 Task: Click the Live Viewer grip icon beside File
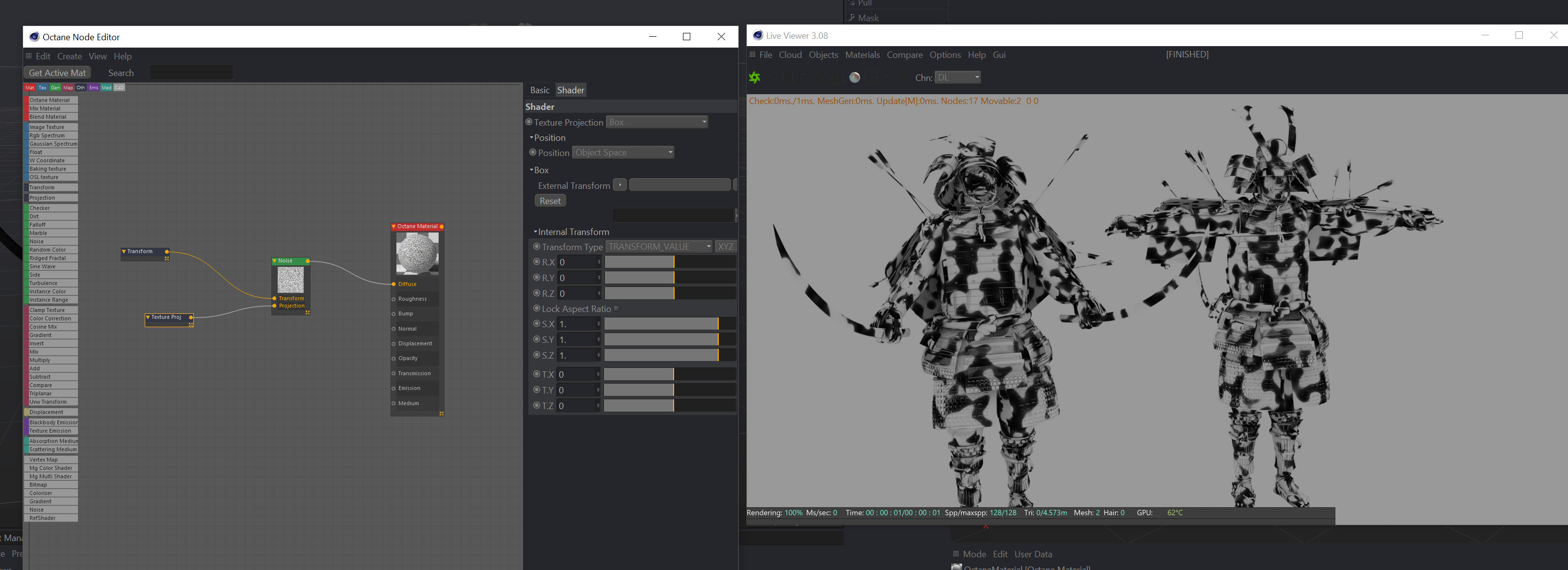[x=752, y=55]
